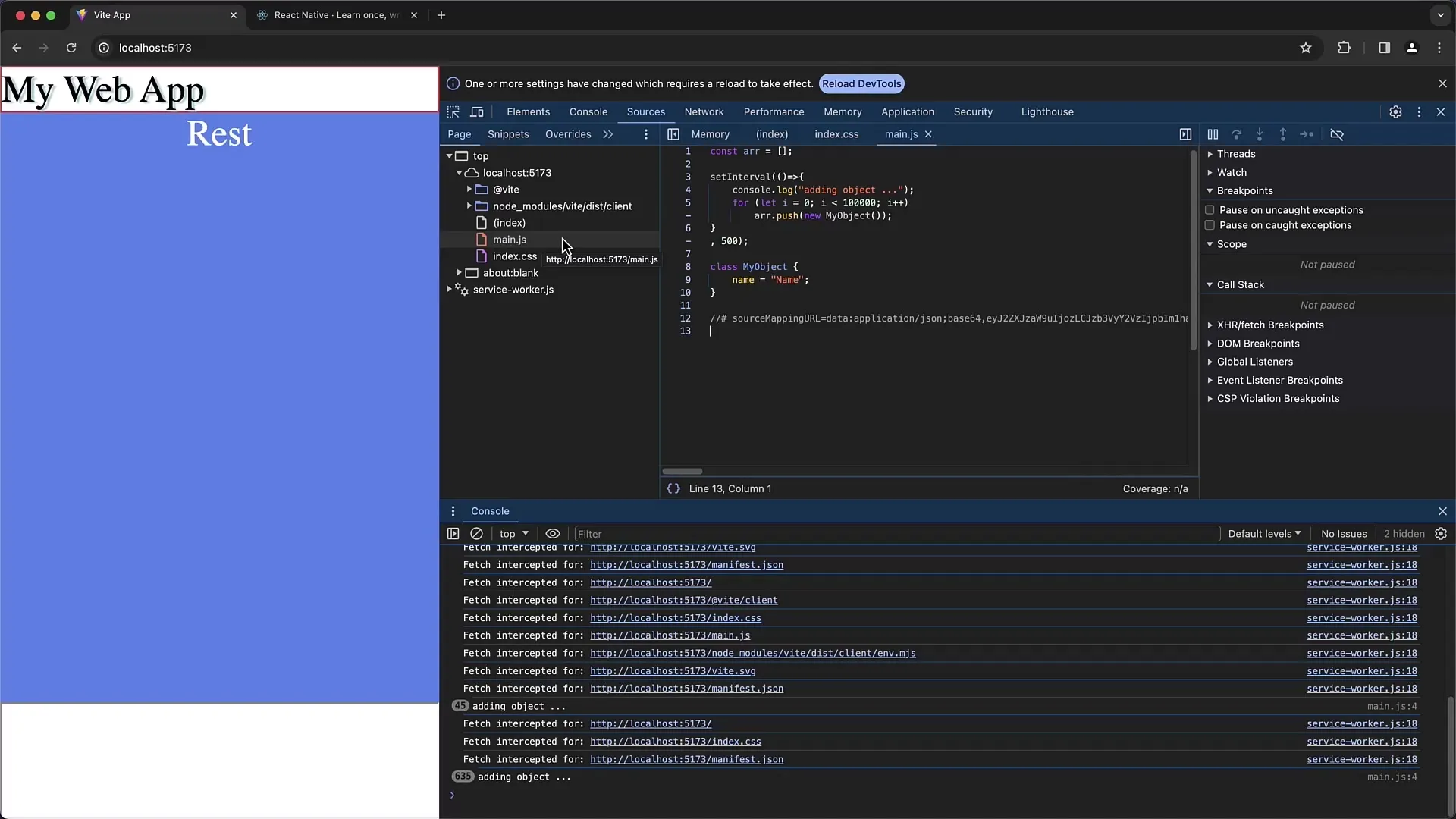Viewport: 1456px width, 819px height.
Task: Select index.css in file tree
Action: [515, 256]
